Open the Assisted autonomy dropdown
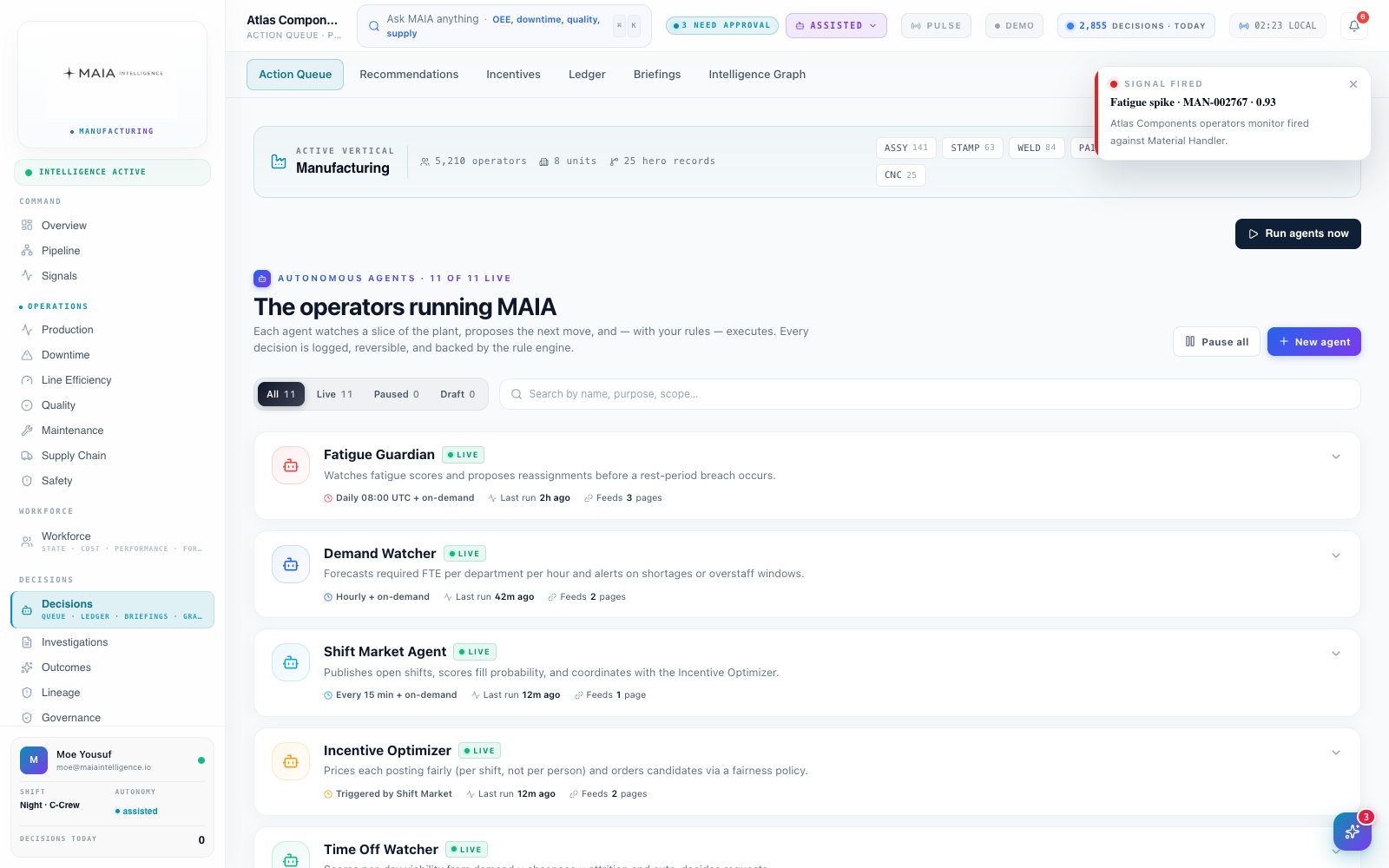 point(836,26)
